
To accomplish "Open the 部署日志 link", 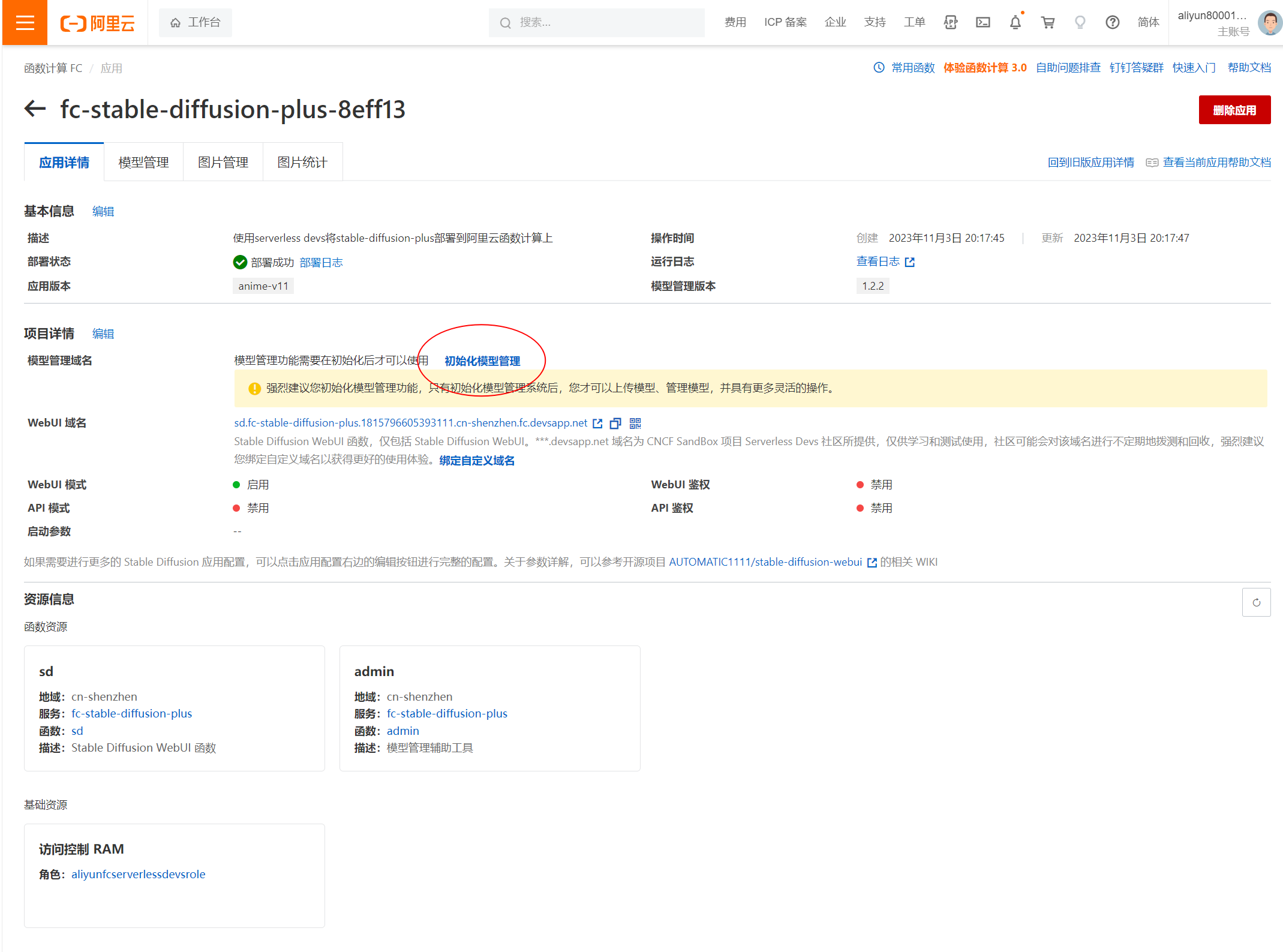I will (321, 263).
